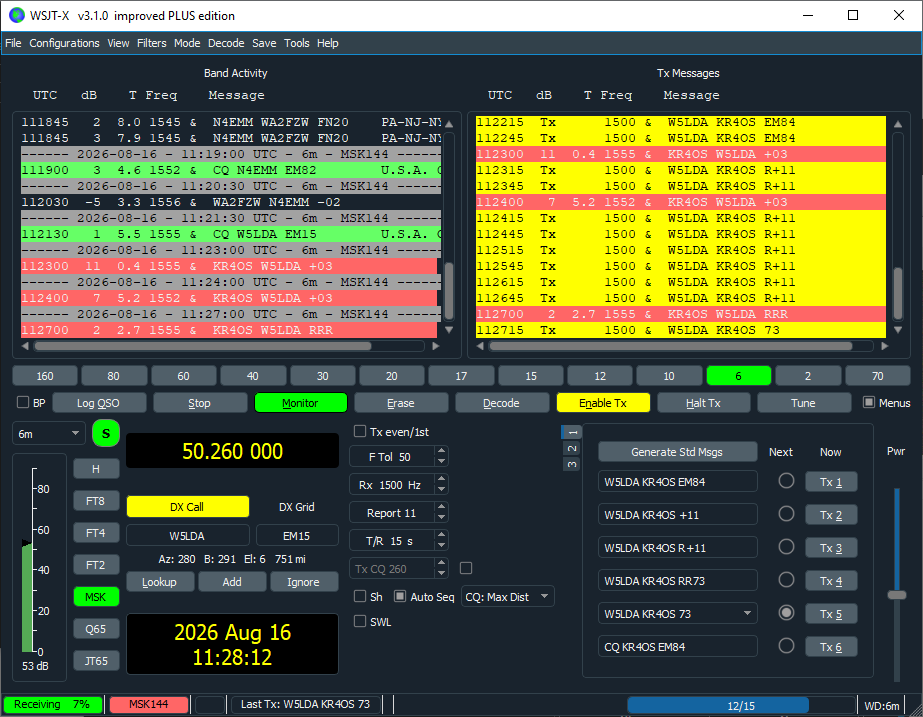Click the audio level meter bar
This screenshot has width=923, height=717.
point(27,598)
